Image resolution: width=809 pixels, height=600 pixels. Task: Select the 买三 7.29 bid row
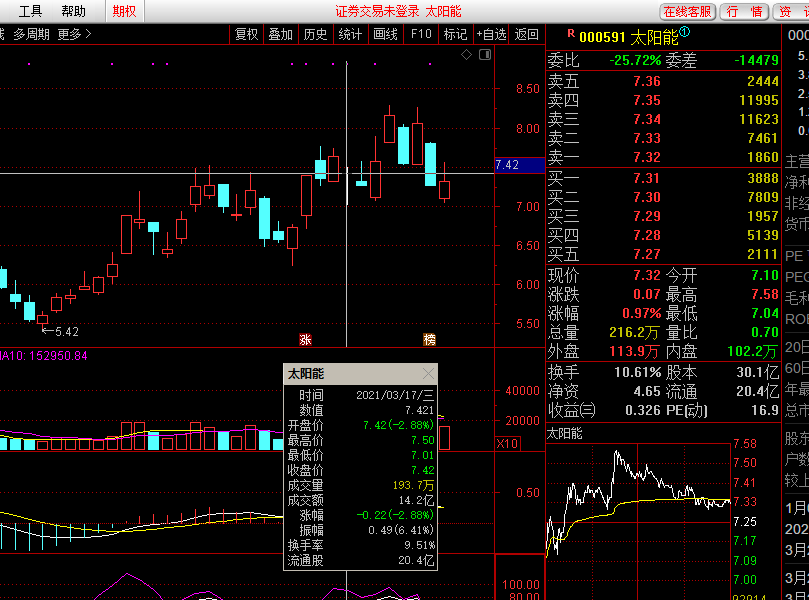663,217
